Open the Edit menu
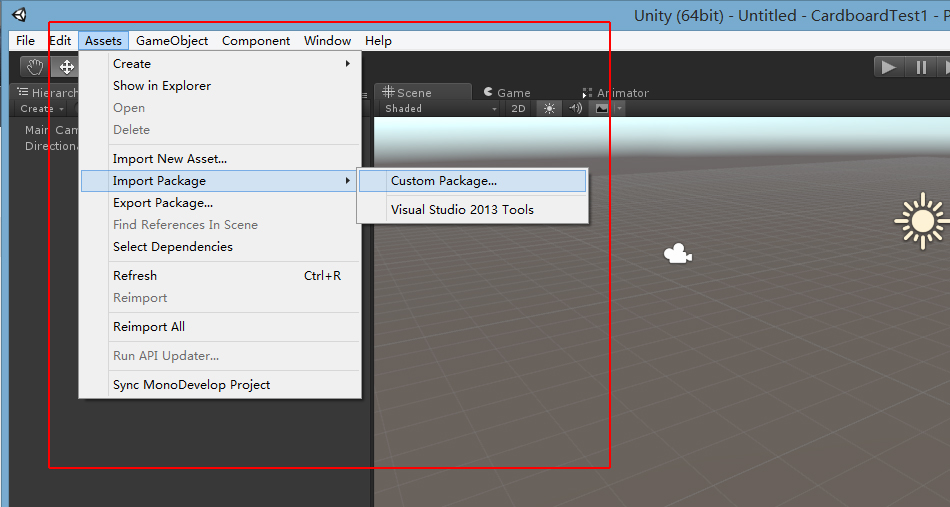Viewport: 950px width, 507px height. pos(60,41)
